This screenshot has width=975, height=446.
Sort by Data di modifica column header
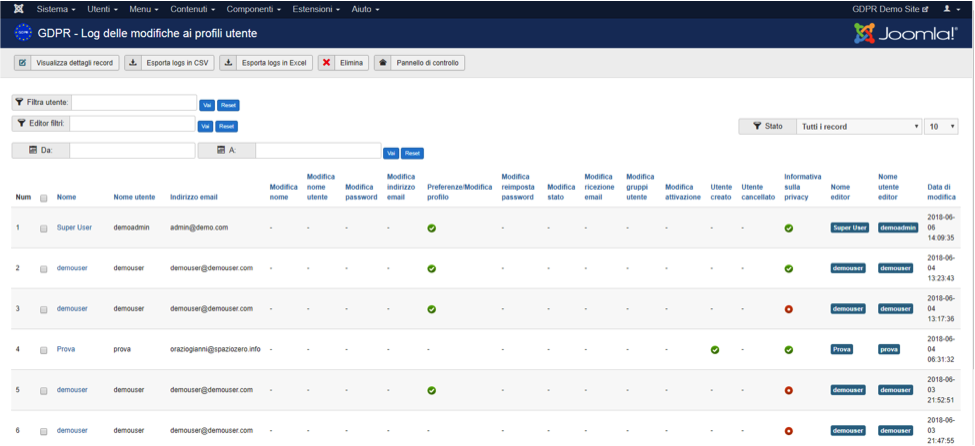pyautogui.click(x=941, y=192)
